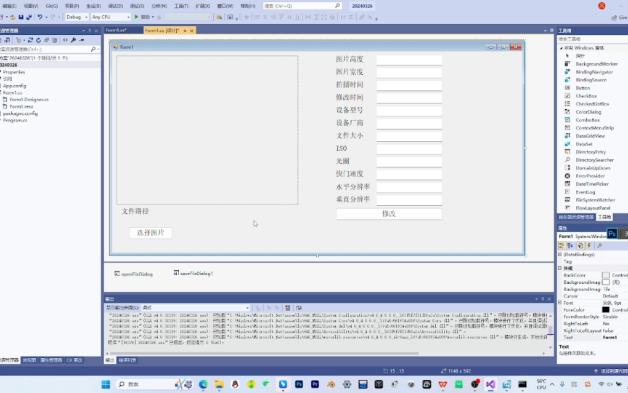
Task: Select the saveFileDialog1 component in the tray
Action: [193, 273]
